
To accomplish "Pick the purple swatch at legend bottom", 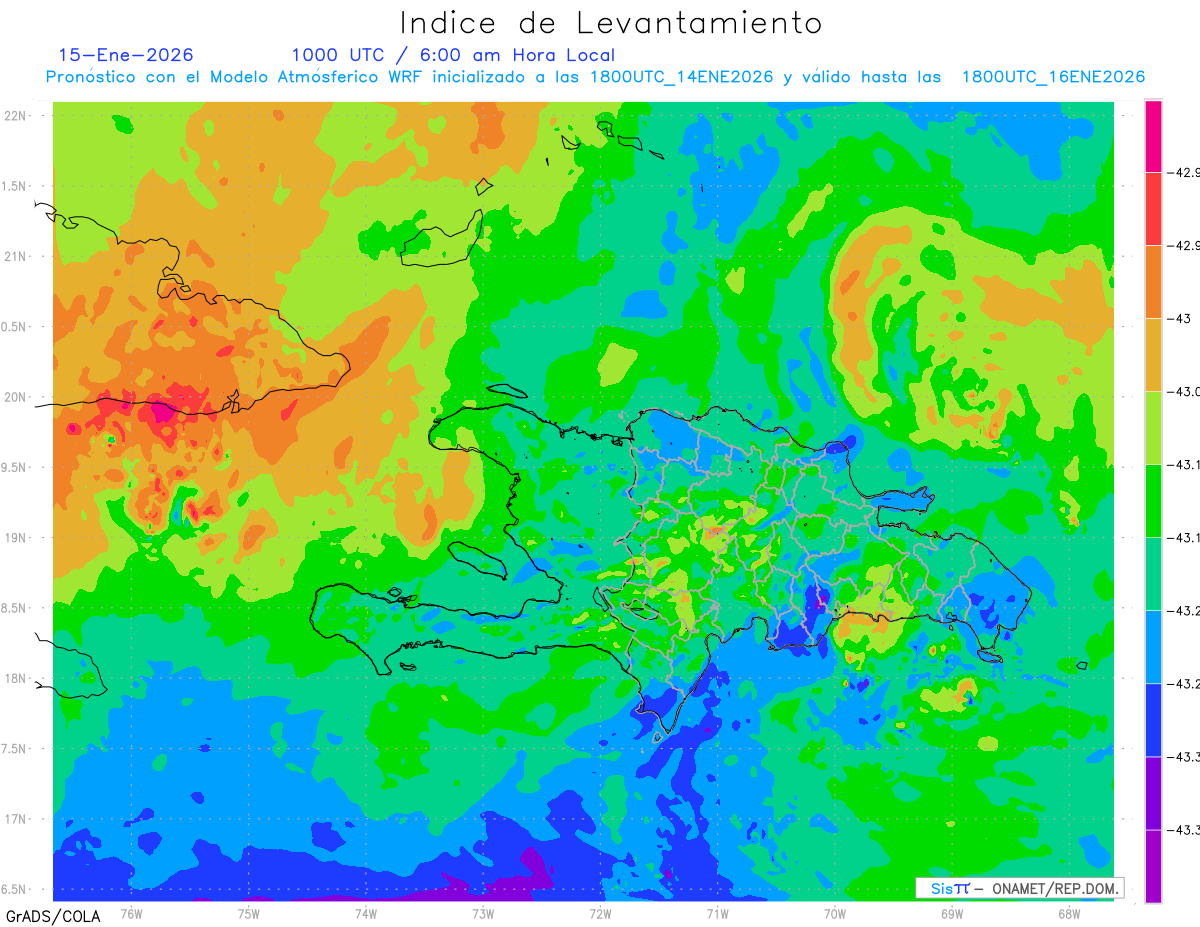I will (x=1153, y=866).
